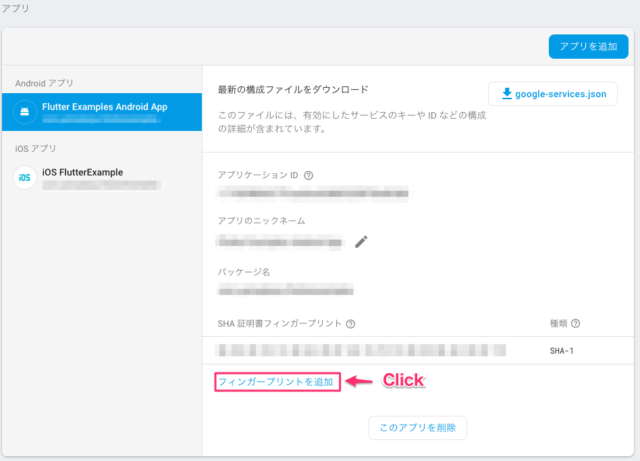Click the blurred application ID value

pyautogui.click(x=313, y=193)
